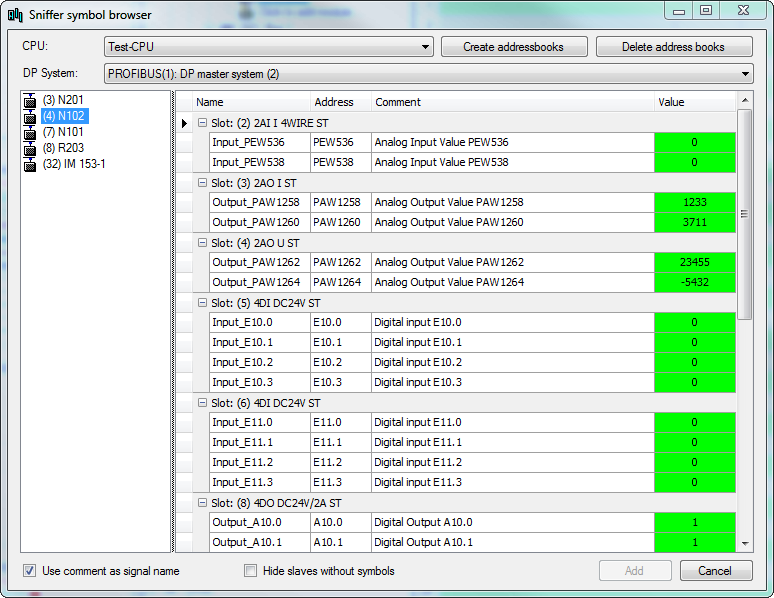Toggle Use comment as signal name
Viewport: 774px width, 598px height.
30,571
